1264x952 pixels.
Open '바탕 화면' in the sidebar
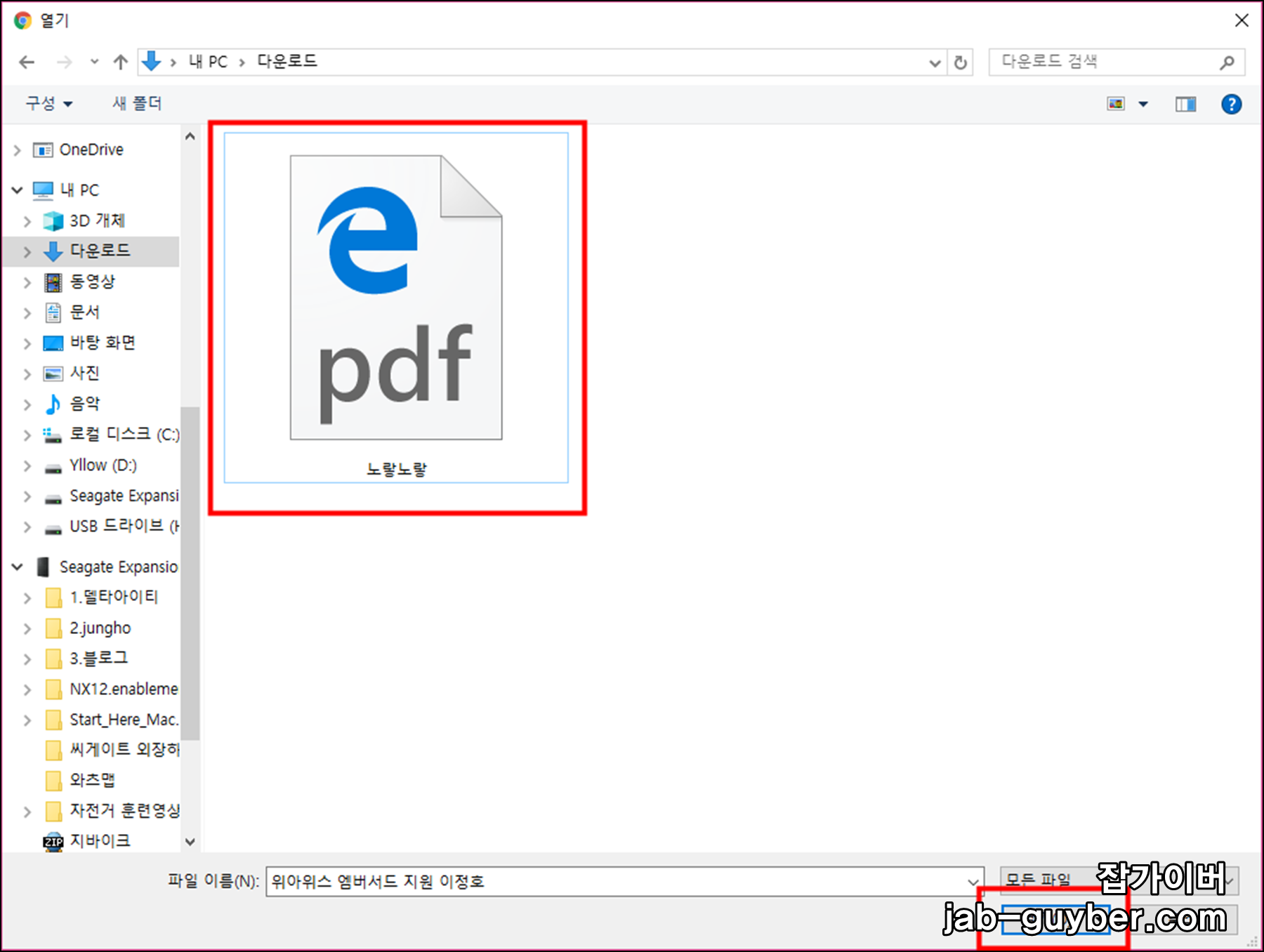coord(103,343)
